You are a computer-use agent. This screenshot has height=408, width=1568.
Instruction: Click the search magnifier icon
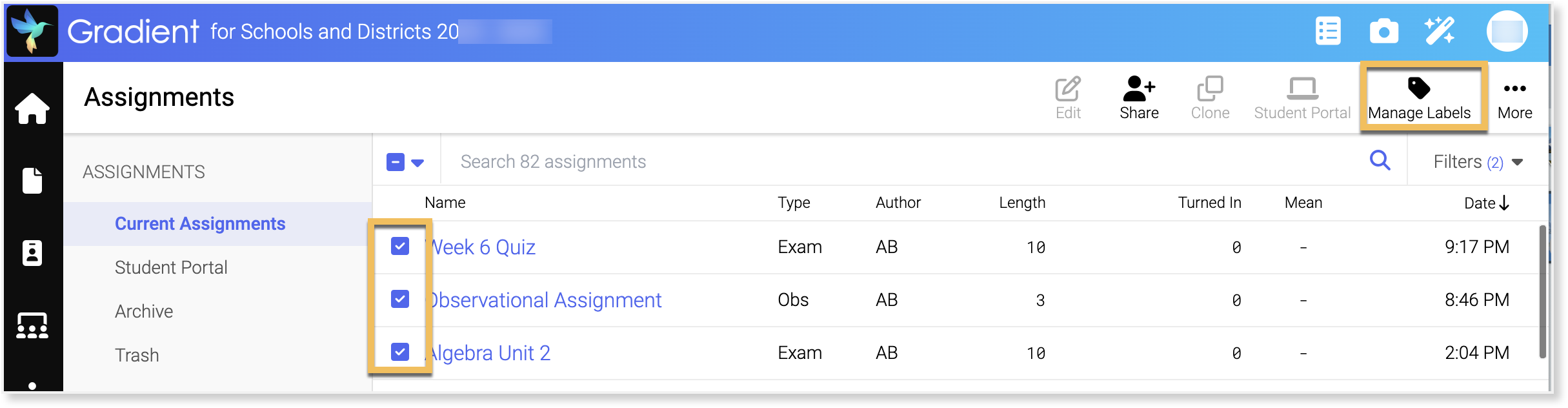pos(1380,160)
